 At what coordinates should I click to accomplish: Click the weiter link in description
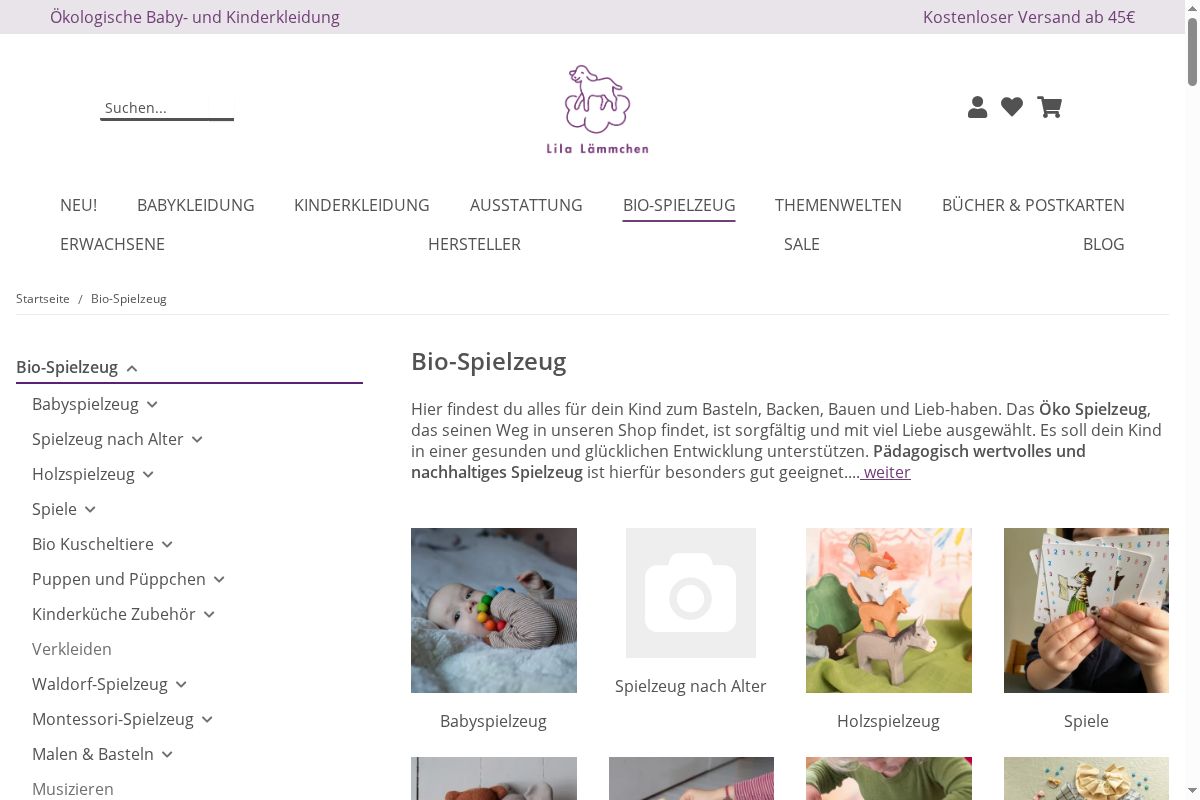(886, 472)
